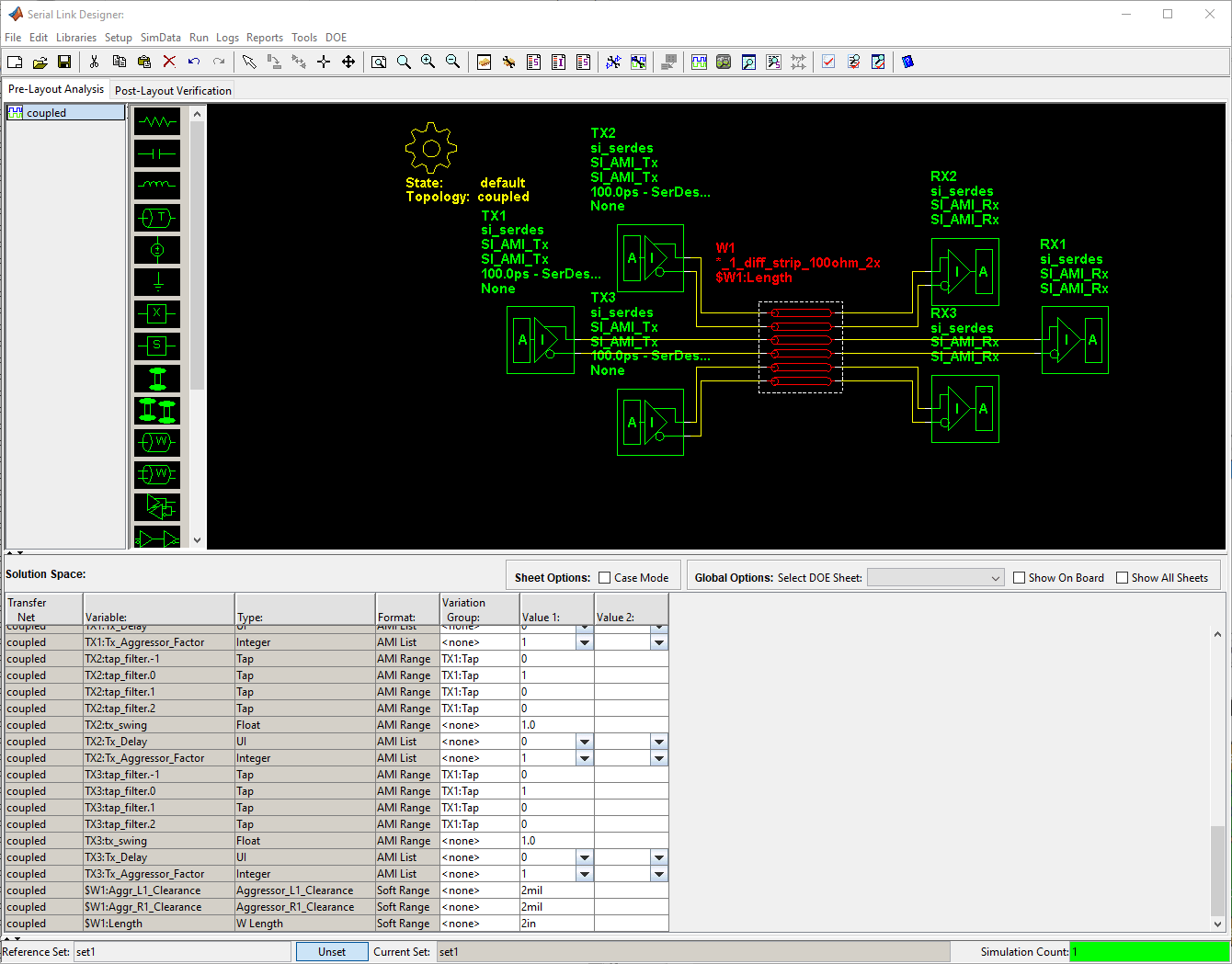Toggle the Show On Board checkbox
This screenshot has height=964, width=1232.
[x=1019, y=578]
